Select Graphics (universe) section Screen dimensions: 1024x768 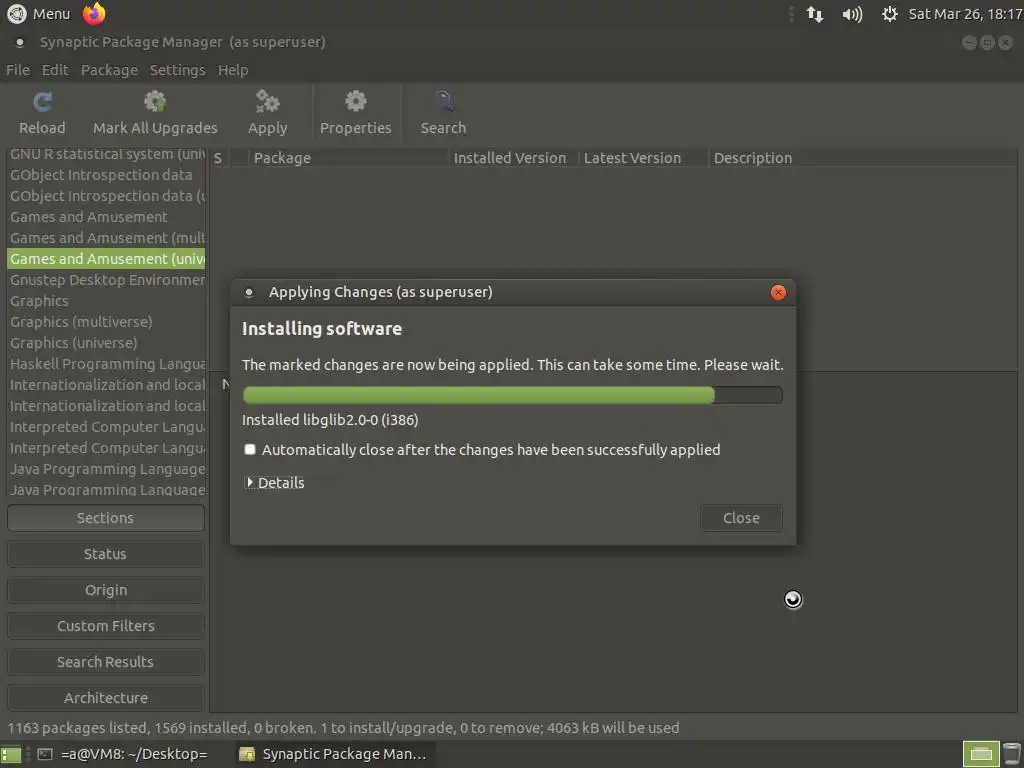(106, 342)
